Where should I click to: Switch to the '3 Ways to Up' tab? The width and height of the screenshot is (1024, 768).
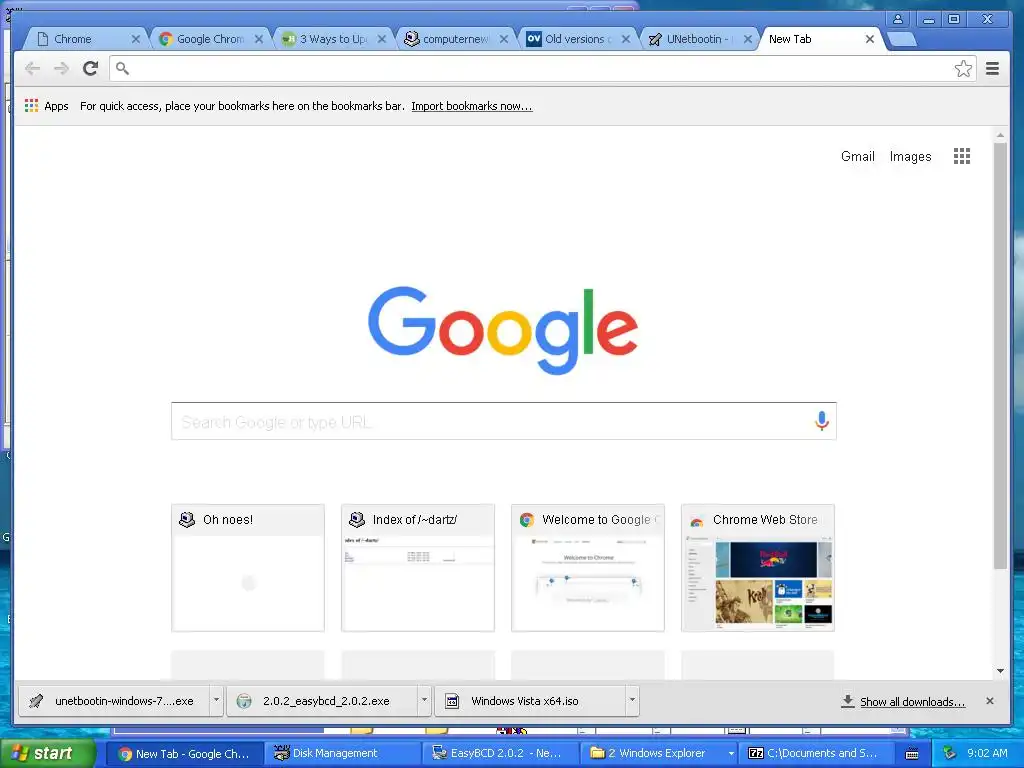[x=333, y=39]
